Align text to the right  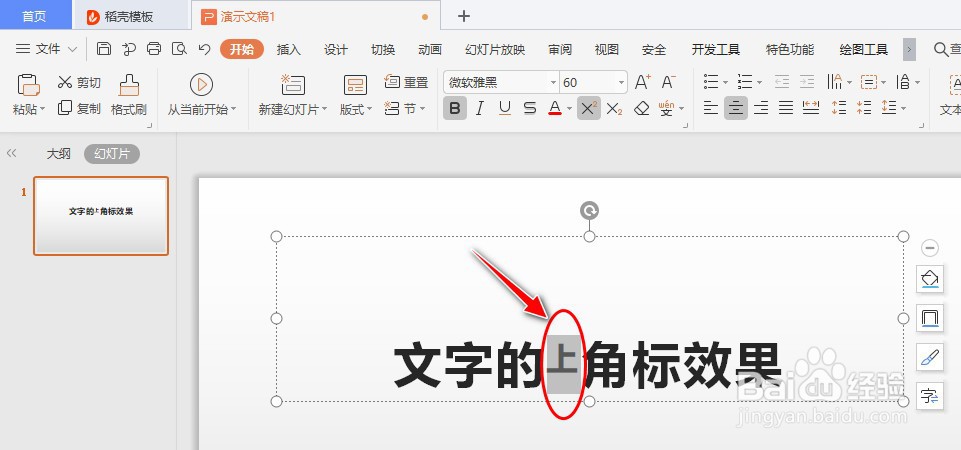[x=761, y=109]
